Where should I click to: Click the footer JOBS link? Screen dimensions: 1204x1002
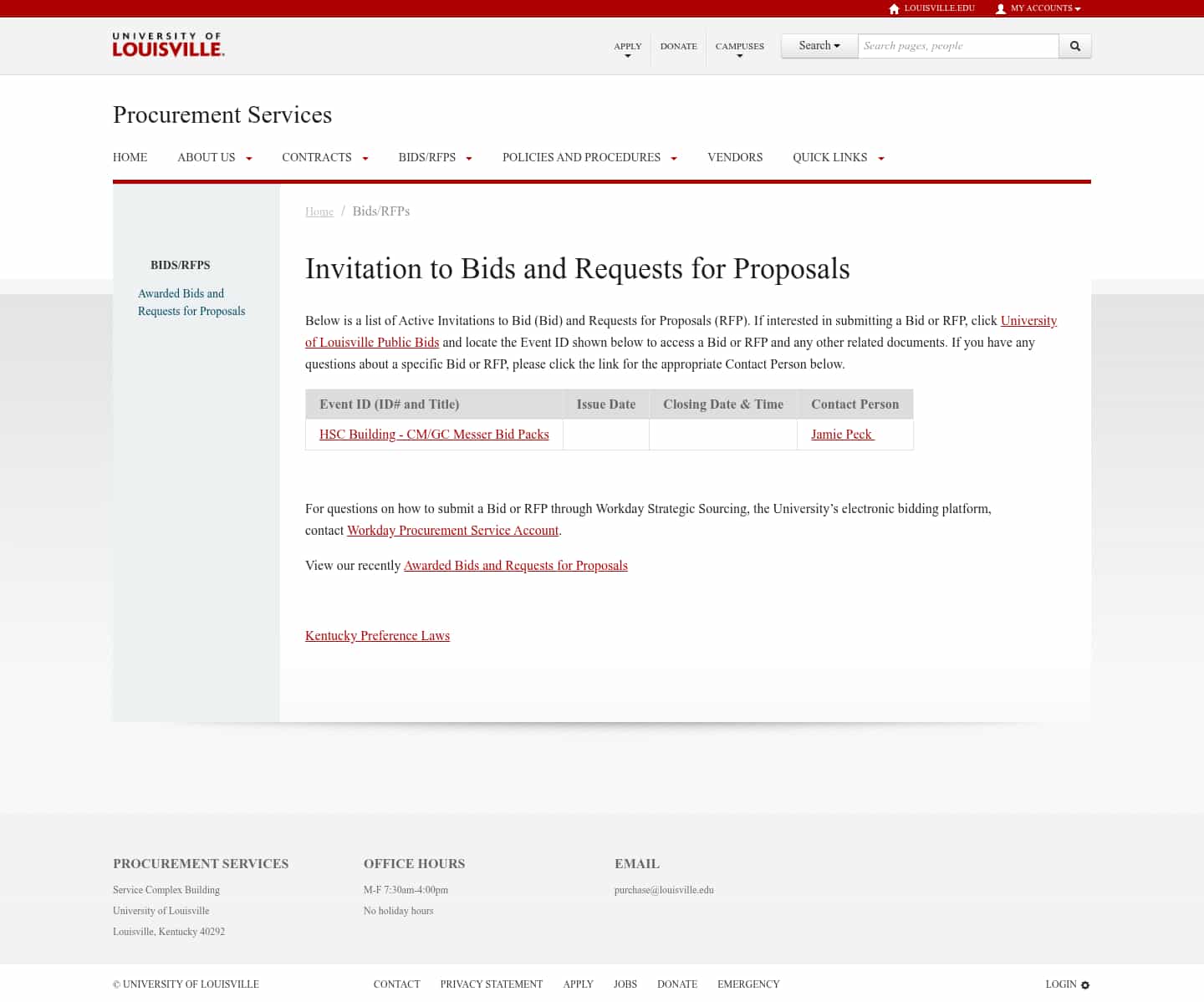(x=625, y=984)
